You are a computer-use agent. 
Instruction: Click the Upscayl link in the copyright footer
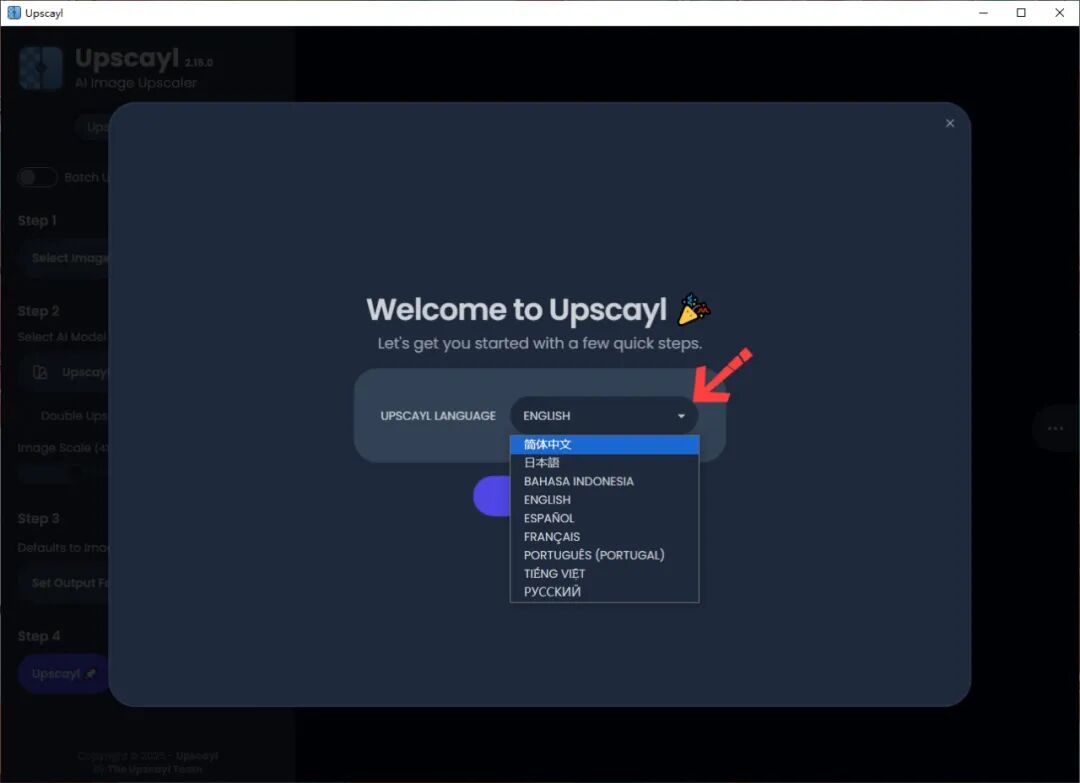click(197, 755)
